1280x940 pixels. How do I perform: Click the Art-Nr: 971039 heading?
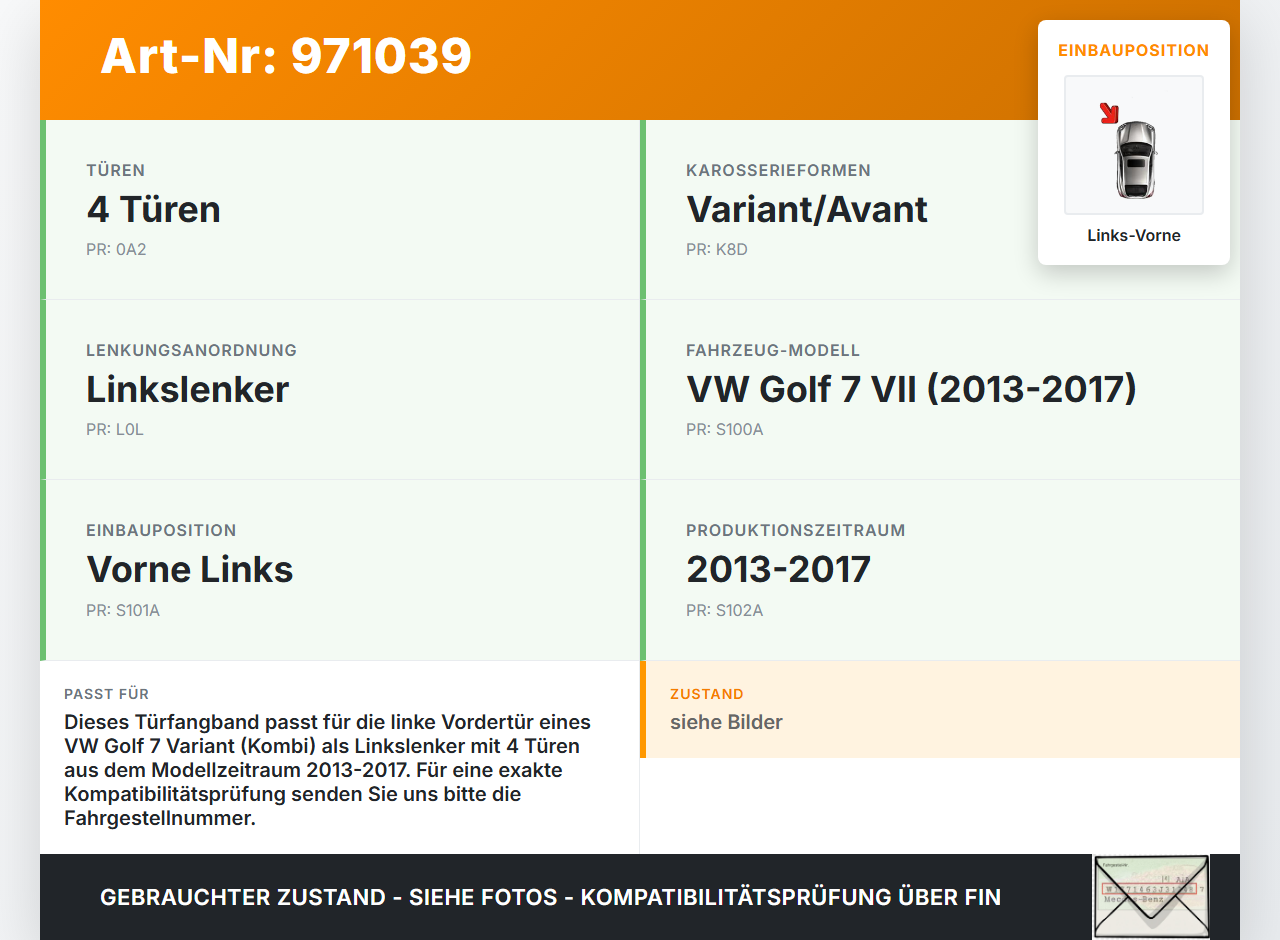tap(285, 57)
